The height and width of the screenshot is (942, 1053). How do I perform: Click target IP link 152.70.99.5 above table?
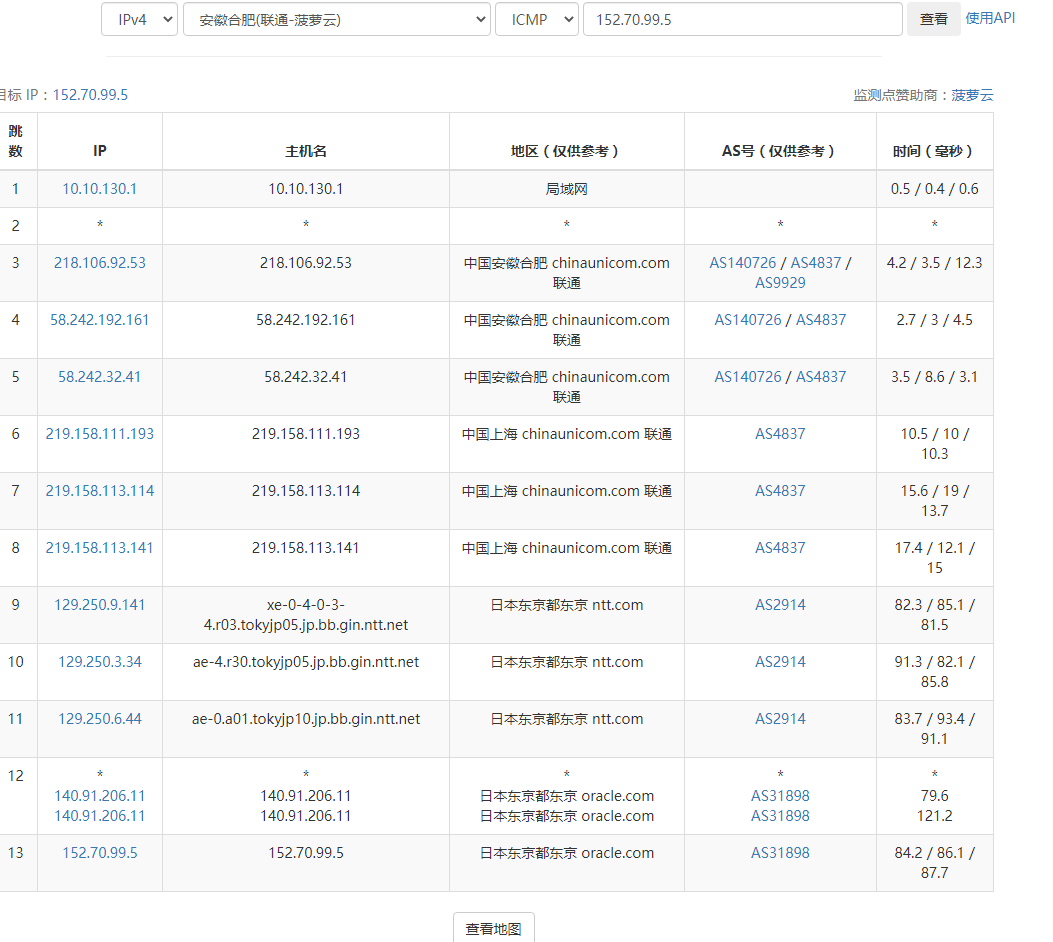tap(90, 95)
